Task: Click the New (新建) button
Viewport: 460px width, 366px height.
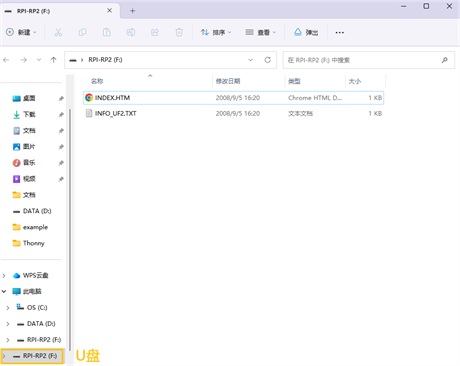Action: pyautogui.click(x=21, y=32)
